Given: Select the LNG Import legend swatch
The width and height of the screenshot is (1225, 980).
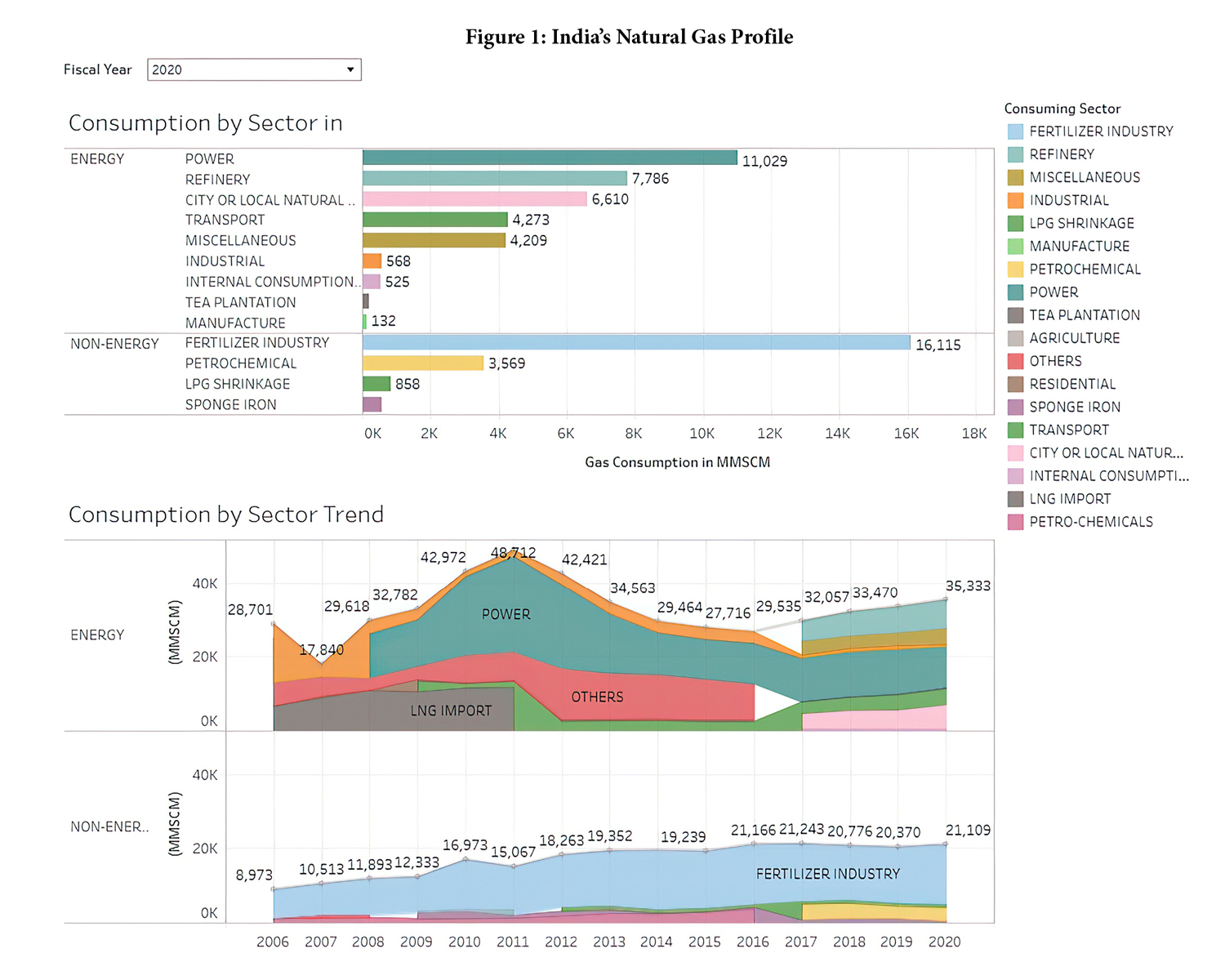Looking at the screenshot, I should 1015,499.
